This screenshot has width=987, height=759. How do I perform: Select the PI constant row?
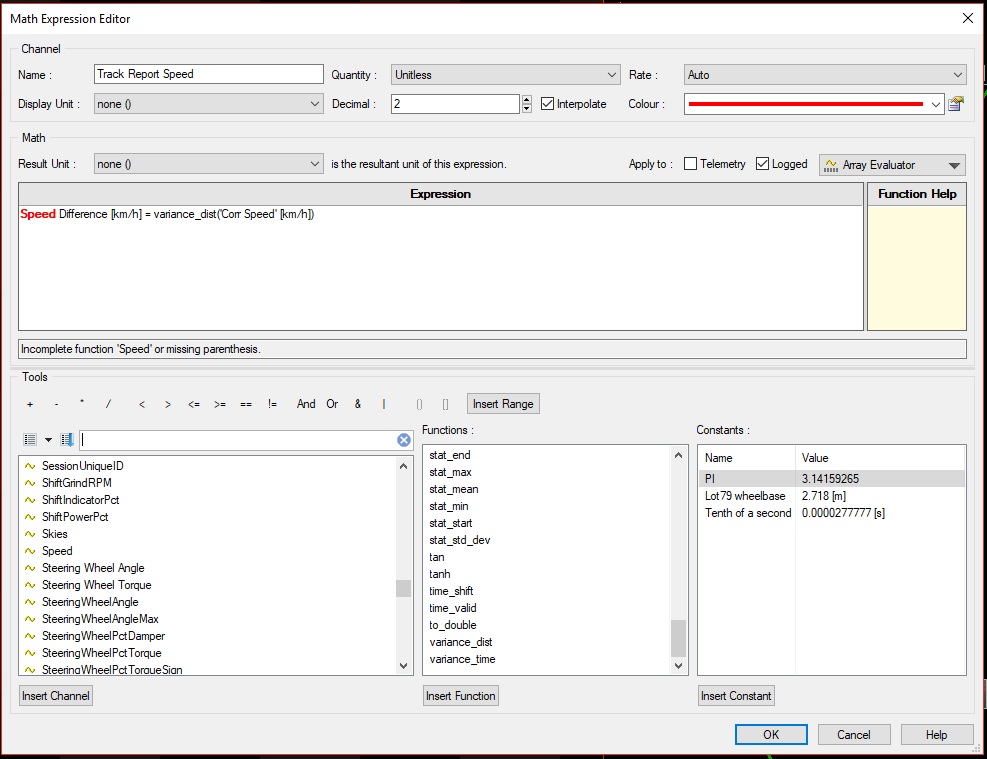click(832, 479)
